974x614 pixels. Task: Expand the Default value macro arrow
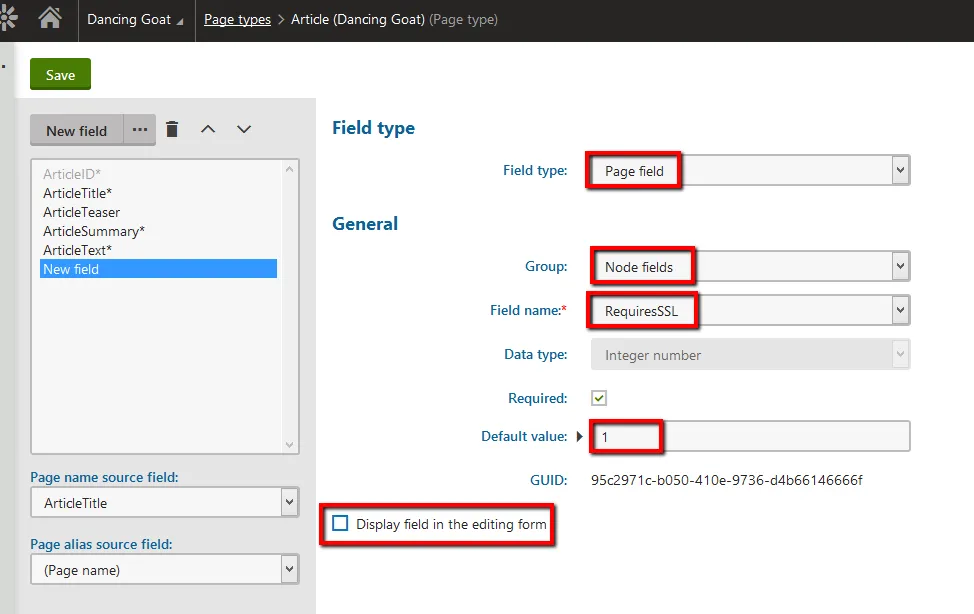click(580, 436)
